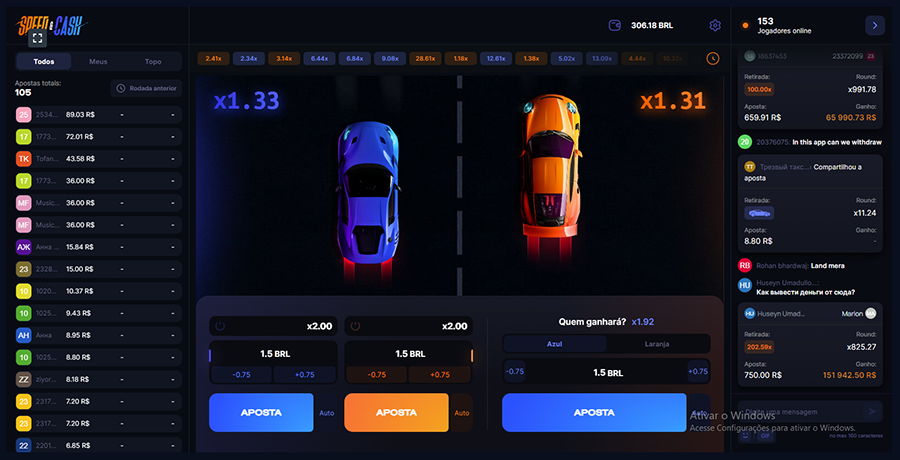This screenshot has height=460, width=900.
Task: Place the blue car APOSTA bet
Action: click(x=261, y=412)
